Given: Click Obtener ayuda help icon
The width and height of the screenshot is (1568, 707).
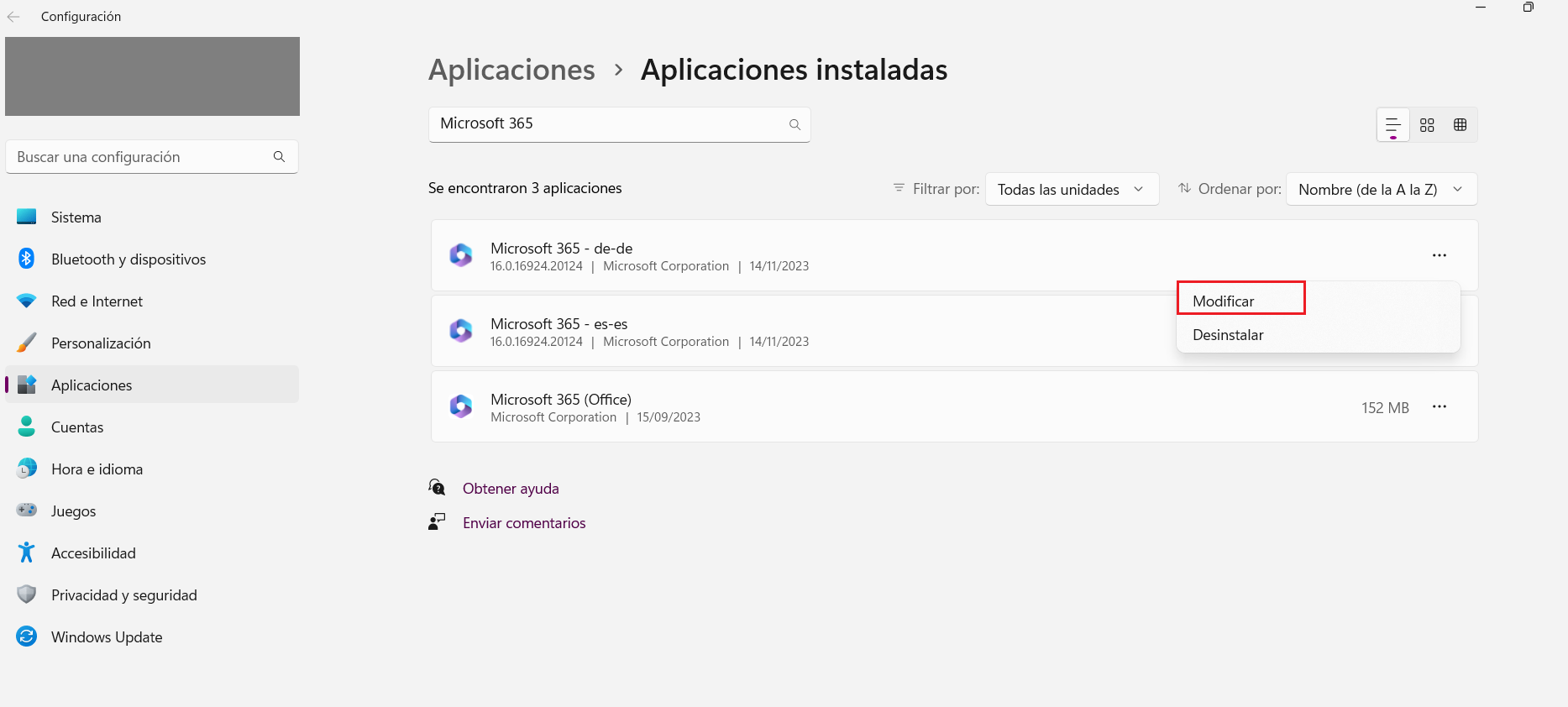Looking at the screenshot, I should (x=437, y=487).
